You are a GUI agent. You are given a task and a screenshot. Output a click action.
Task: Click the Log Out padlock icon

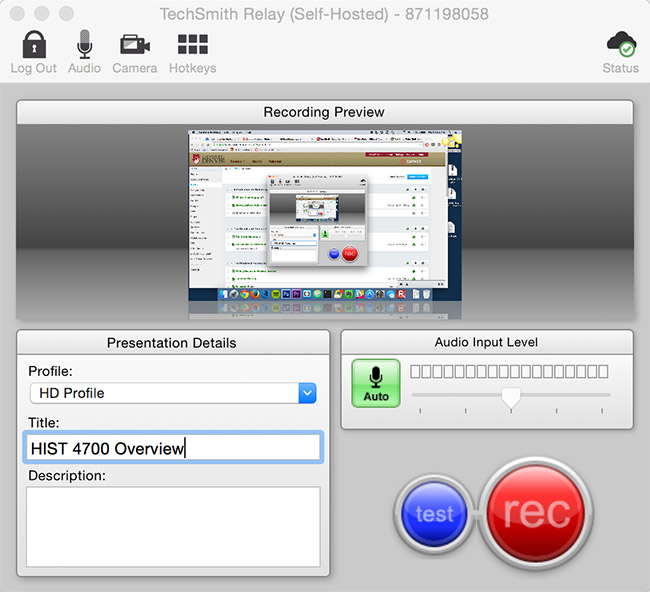pos(34,44)
